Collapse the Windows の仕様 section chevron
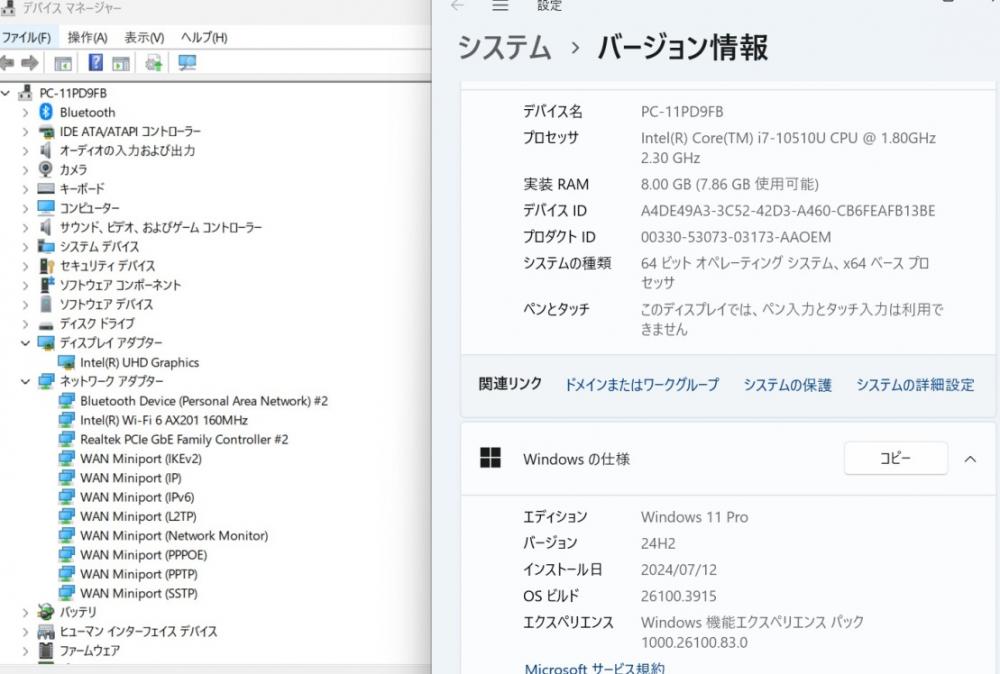 tap(970, 458)
